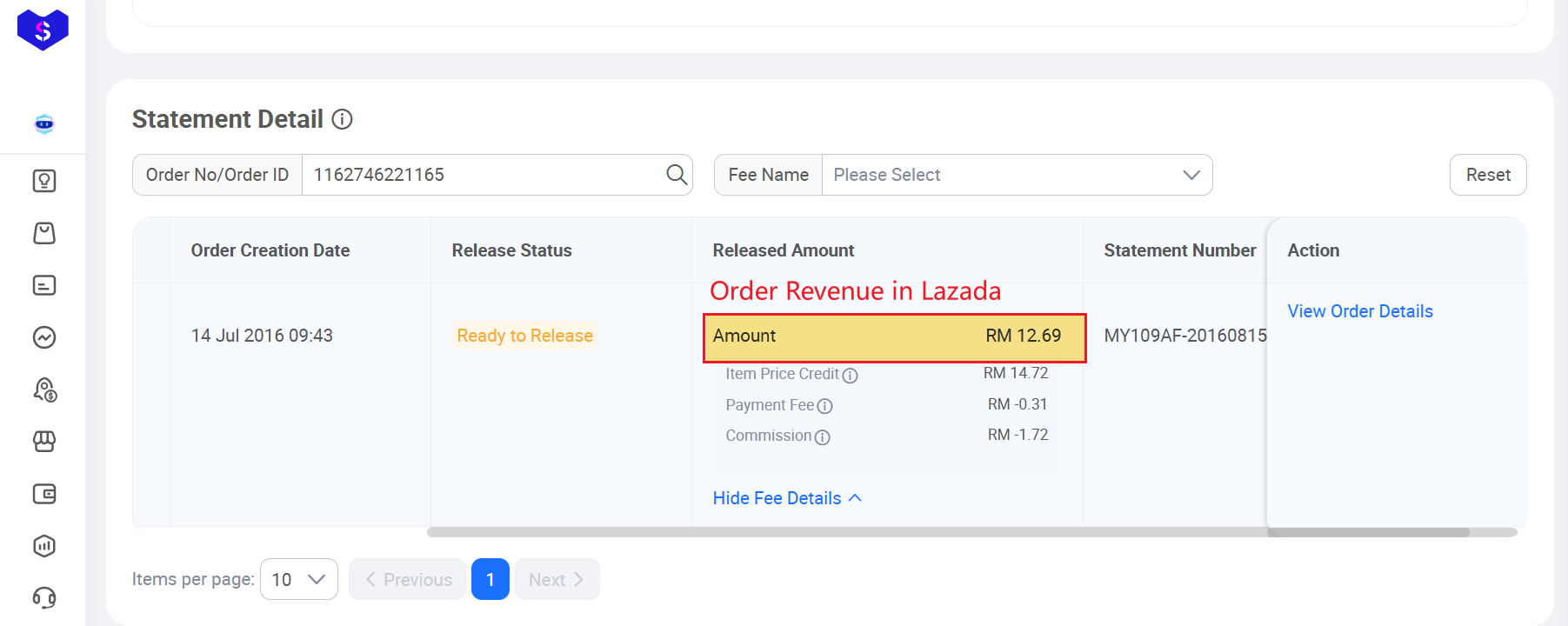The width and height of the screenshot is (1568, 626).
Task: Open the Fee Name dropdown
Action: (x=1017, y=175)
